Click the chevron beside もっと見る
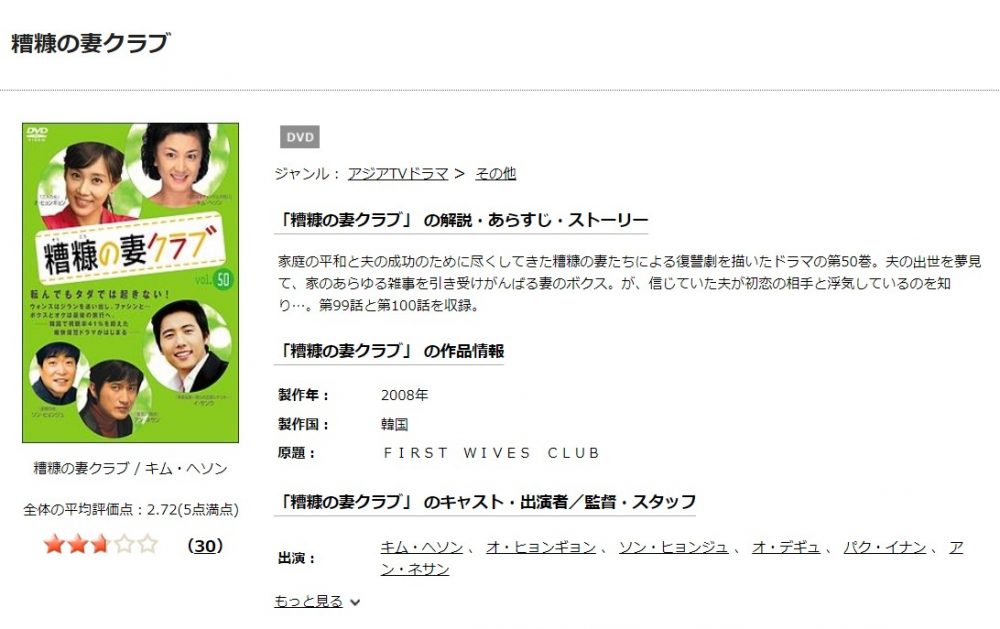The height and width of the screenshot is (629, 1000). (x=355, y=602)
